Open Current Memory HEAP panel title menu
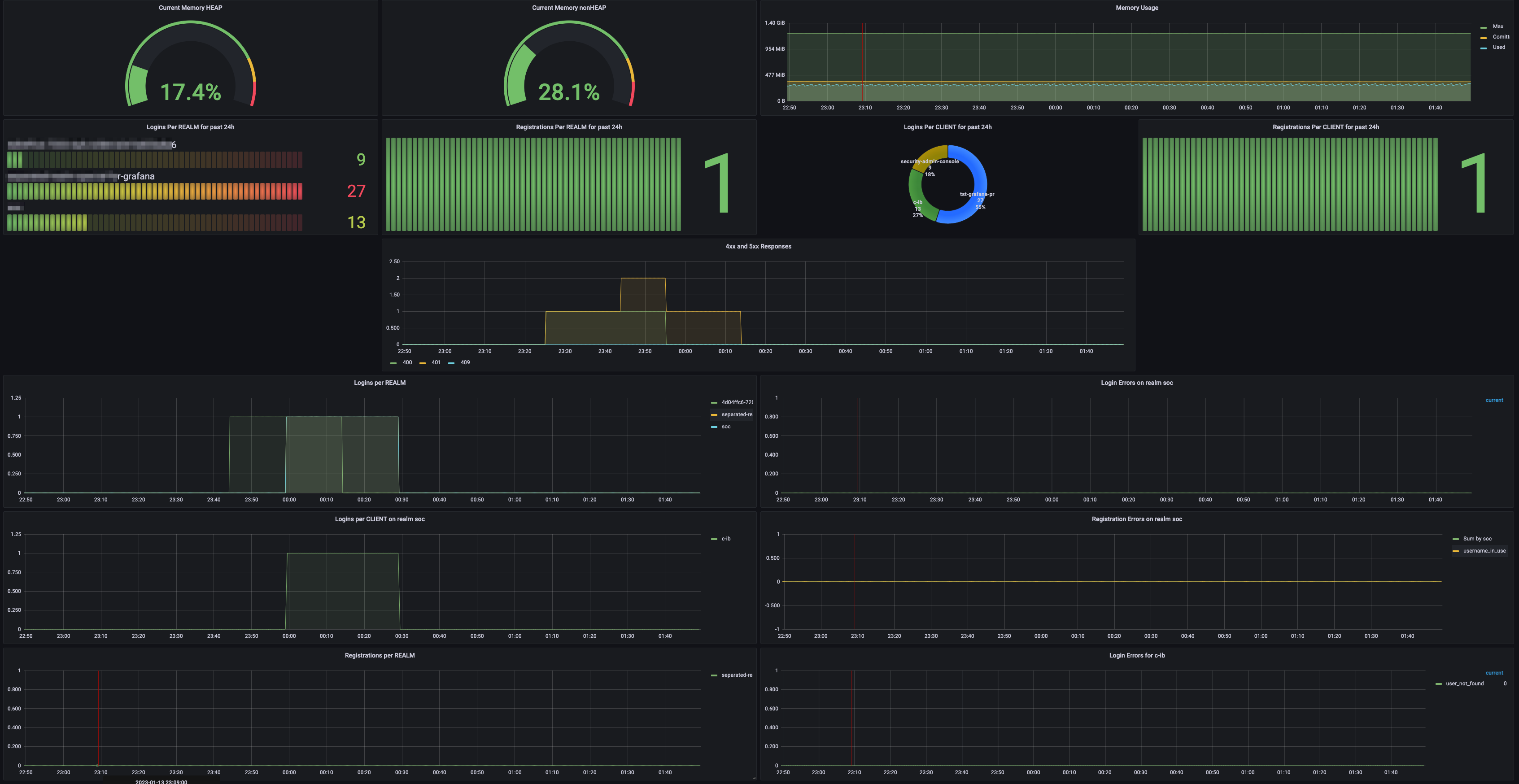This screenshot has width=1519, height=784. click(190, 8)
